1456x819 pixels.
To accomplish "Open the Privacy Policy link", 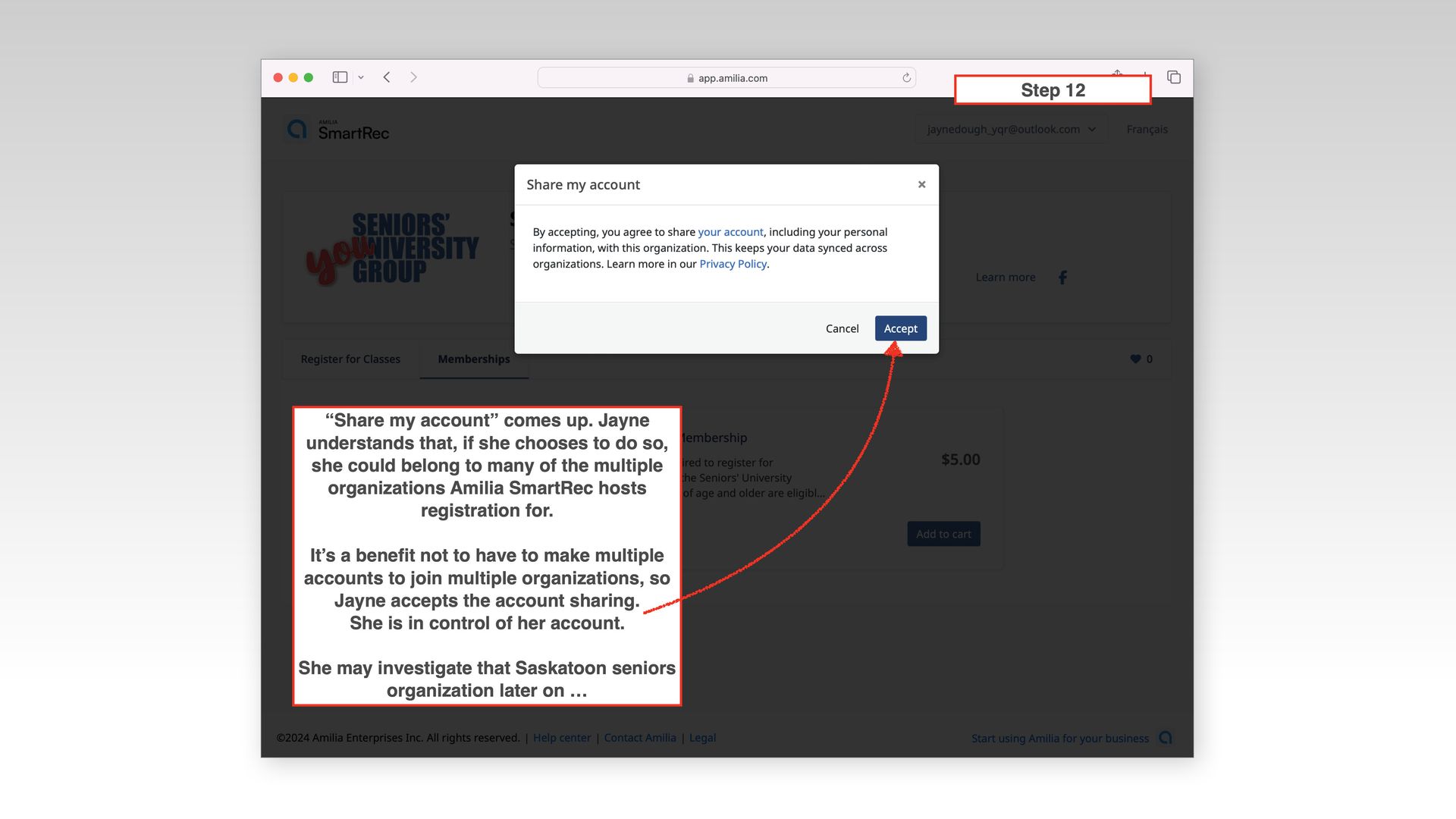I will click(733, 264).
